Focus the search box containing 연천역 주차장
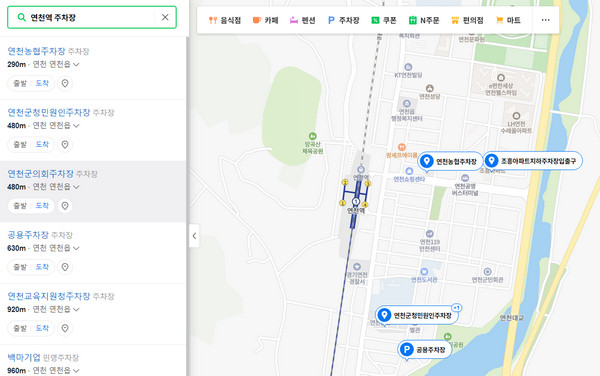The height and width of the screenshot is (376, 600). point(92,17)
